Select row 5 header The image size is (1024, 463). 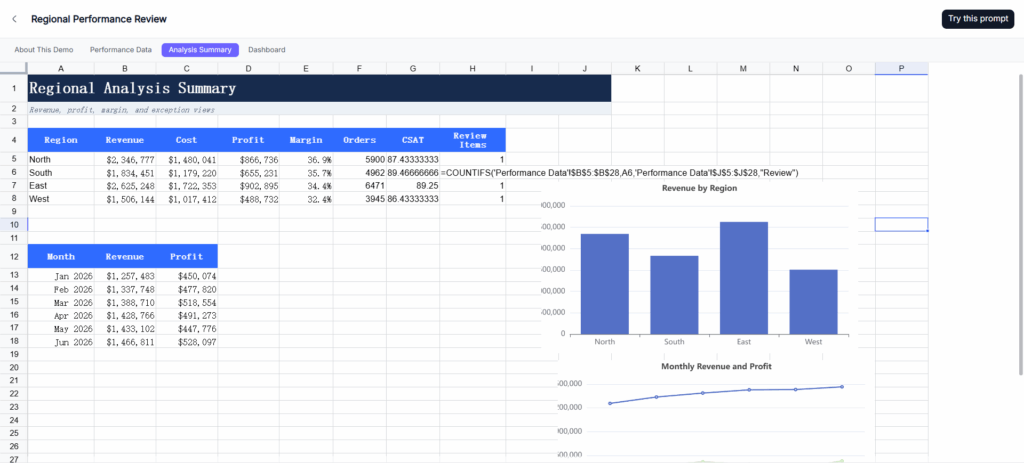click(x=14, y=159)
